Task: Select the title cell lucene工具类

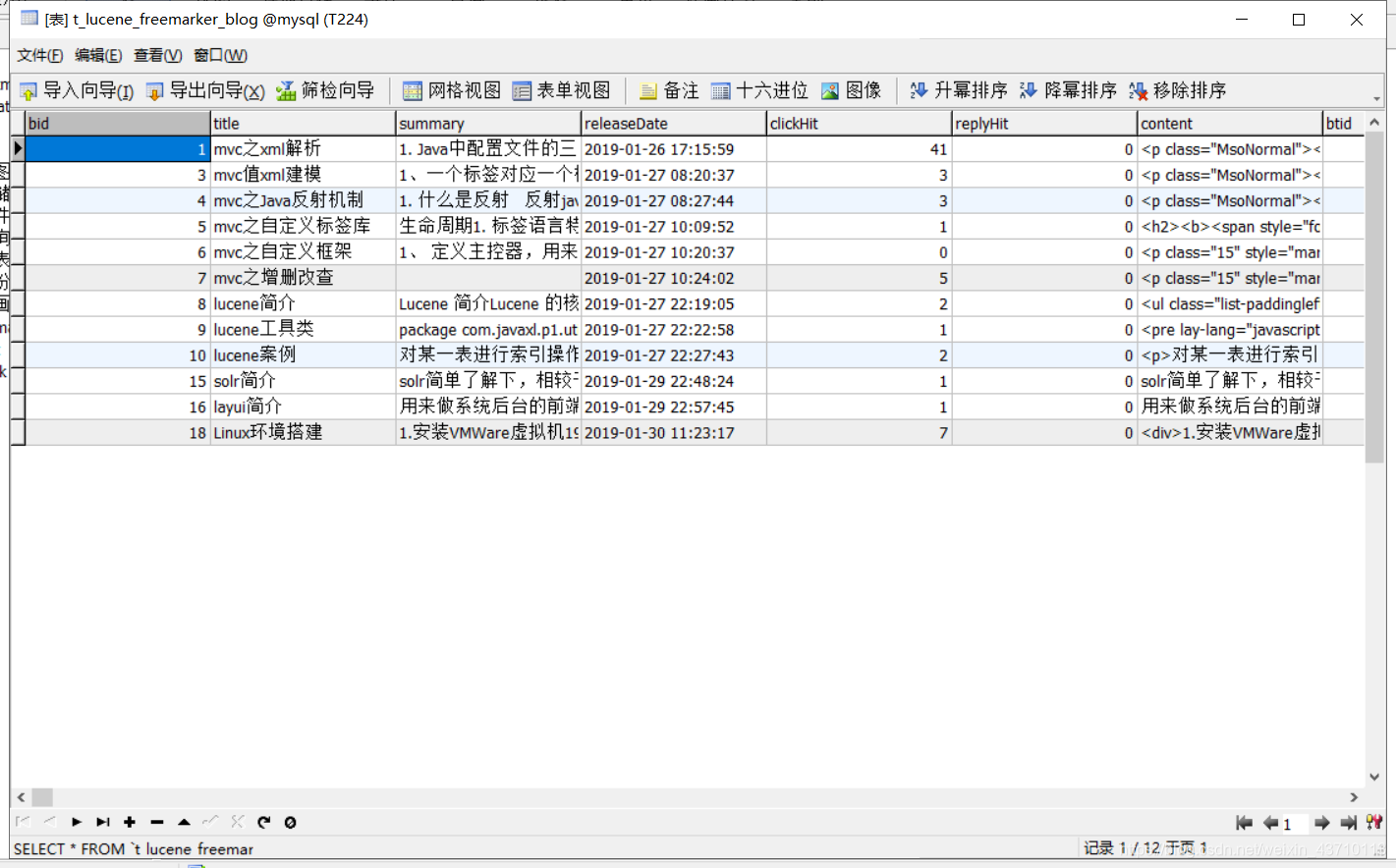Action: [x=303, y=329]
